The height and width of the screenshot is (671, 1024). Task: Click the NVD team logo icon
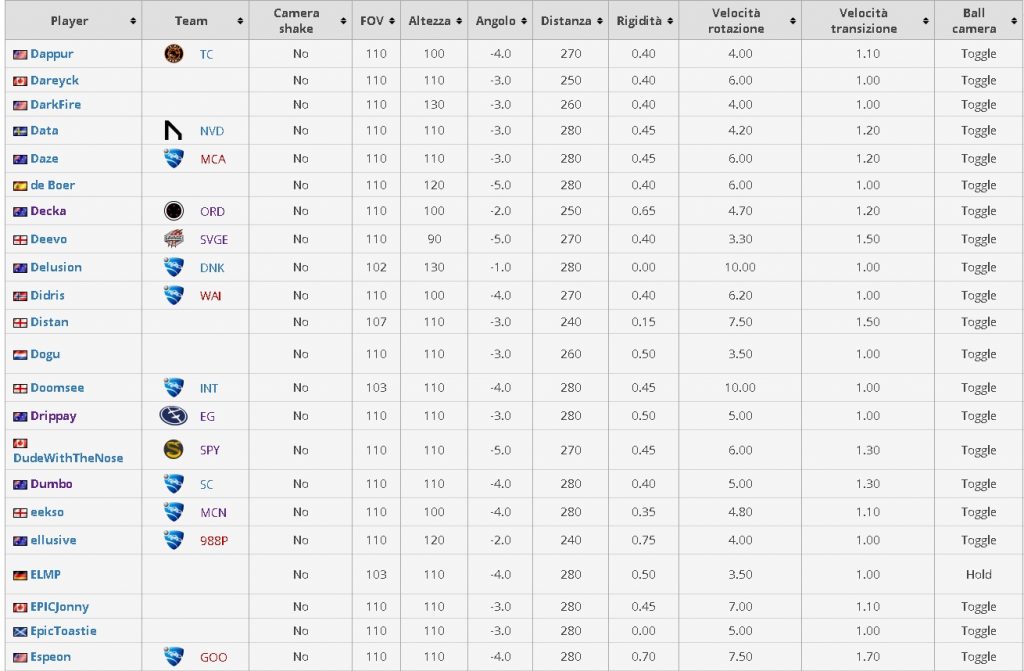(173, 130)
